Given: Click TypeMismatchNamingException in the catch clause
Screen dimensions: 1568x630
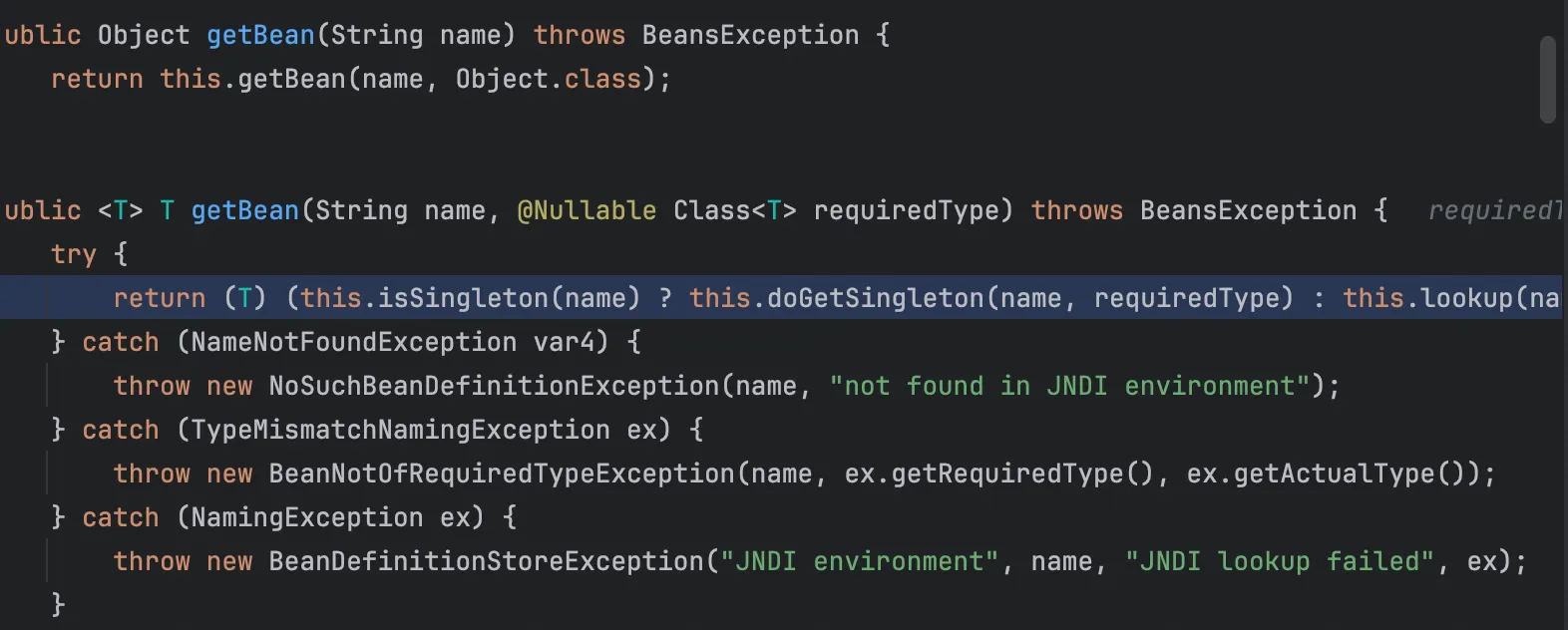Looking at the screenshot, I should (x=400, y=430).
